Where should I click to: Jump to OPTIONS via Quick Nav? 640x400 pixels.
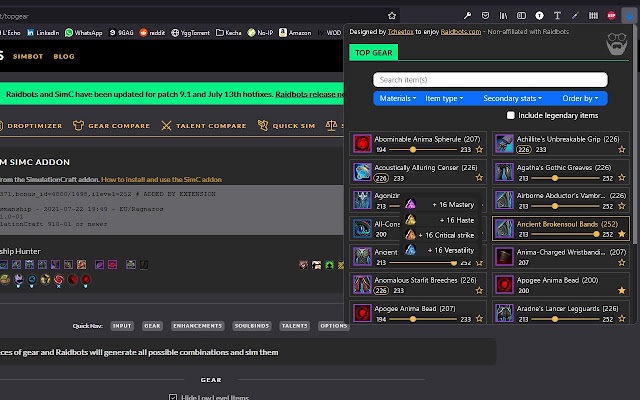[333, 326]
